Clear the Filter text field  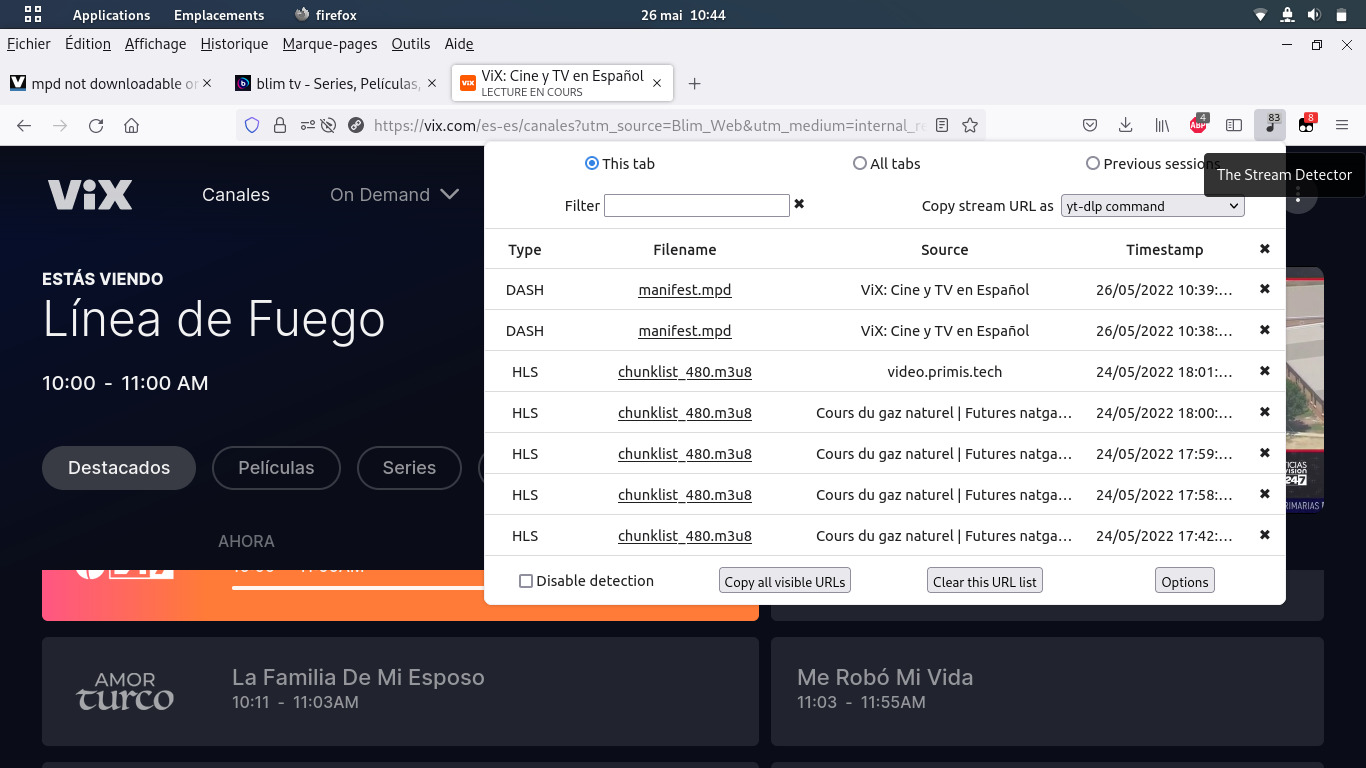tap(799, 204)
